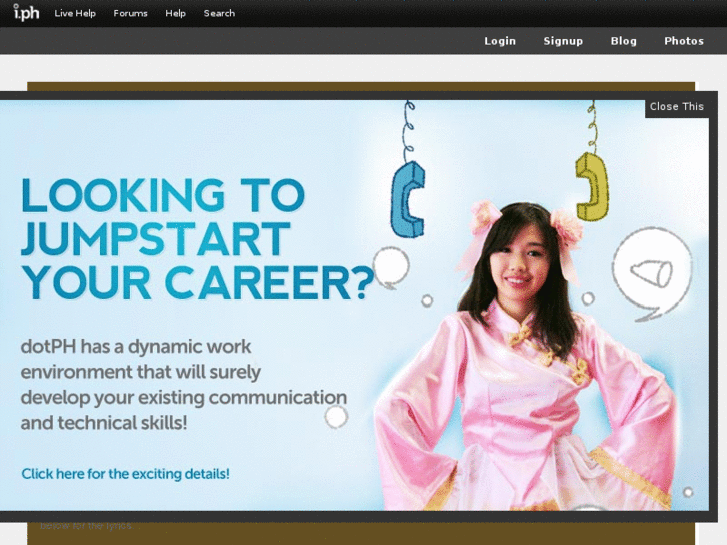Dismiss the popup with Close This
The width and height of the screenshot is (727, 545).
676,107
